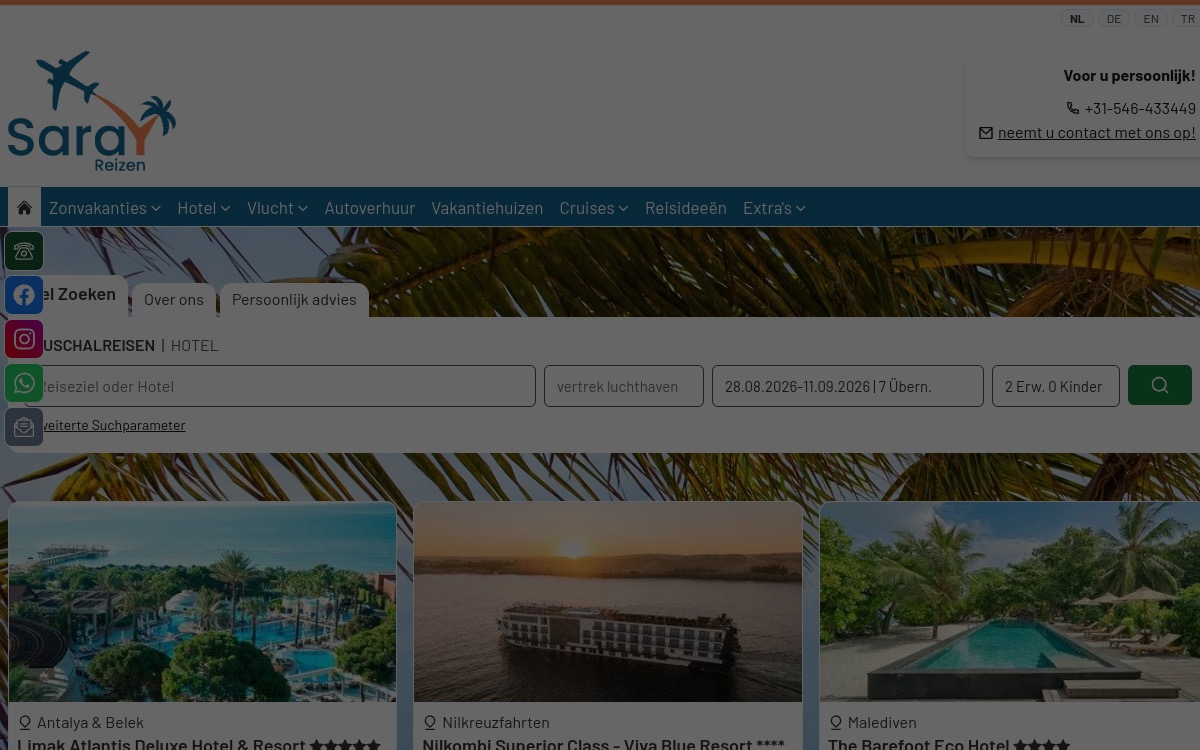The image size is (1200, 750).
Task: Click the Malediven location text
Action: (882, 722)
